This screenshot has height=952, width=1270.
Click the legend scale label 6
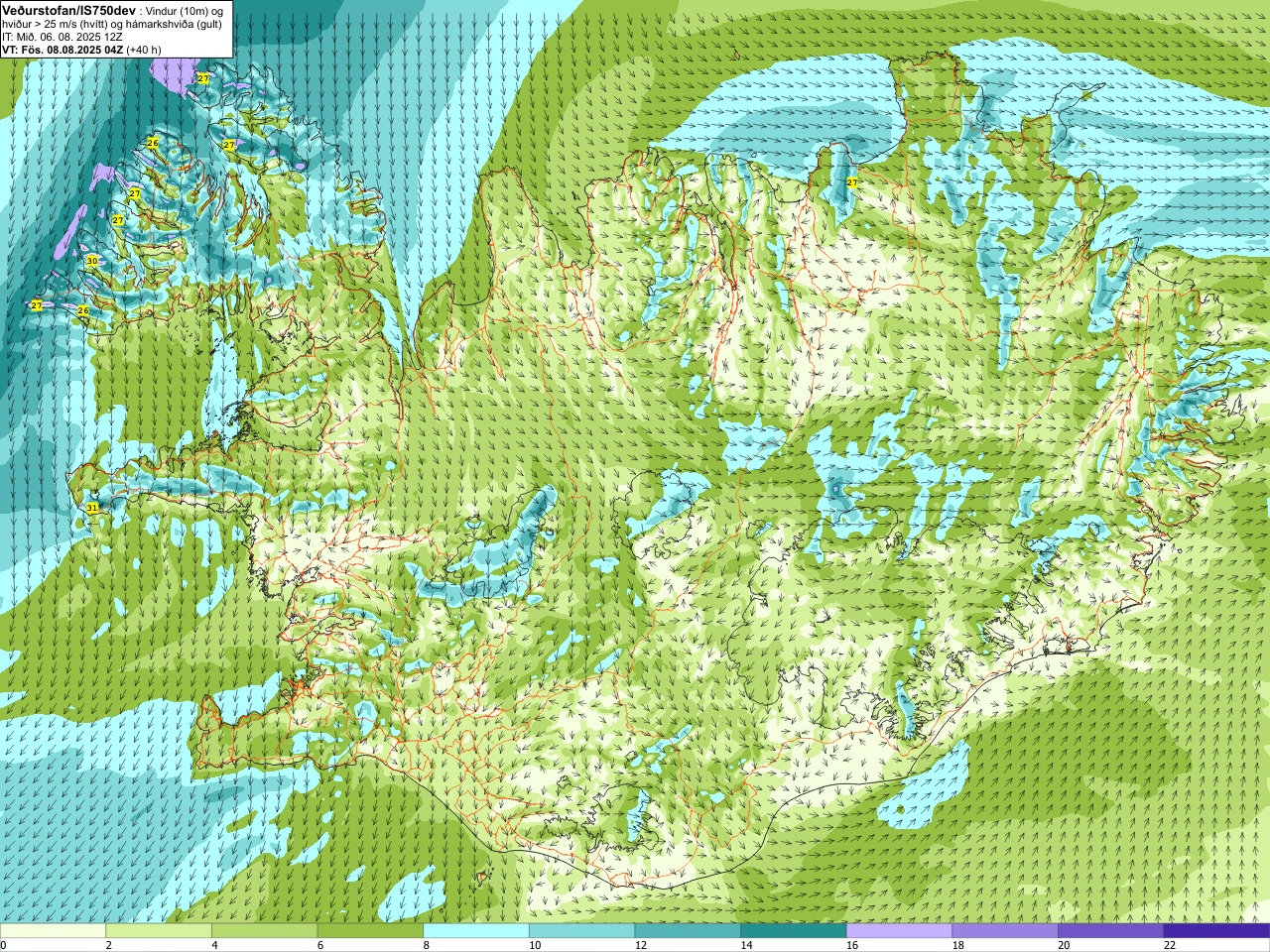[x=319, y=945]
